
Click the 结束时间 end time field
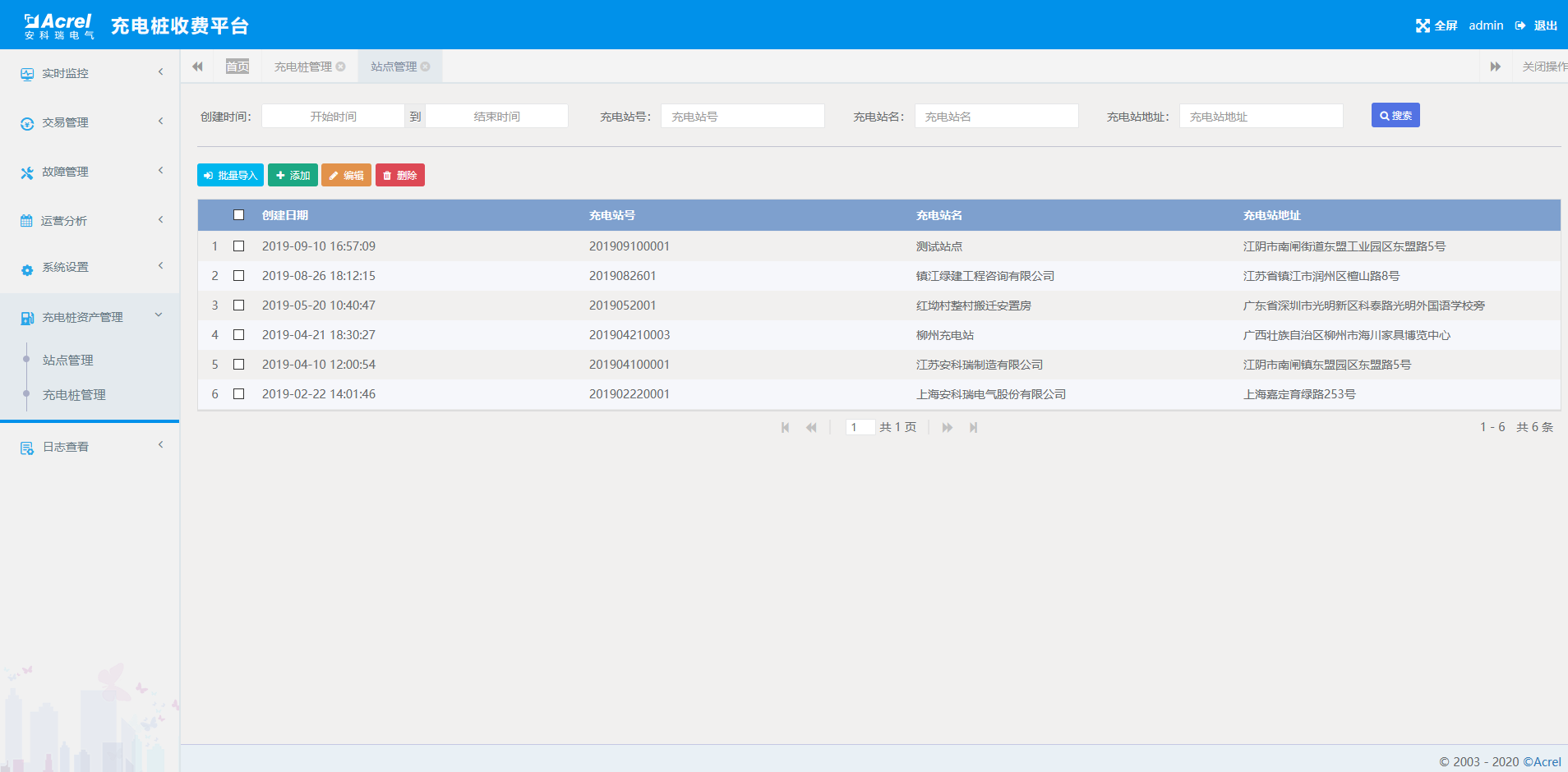pyautogui.click(x=496, y=116)
